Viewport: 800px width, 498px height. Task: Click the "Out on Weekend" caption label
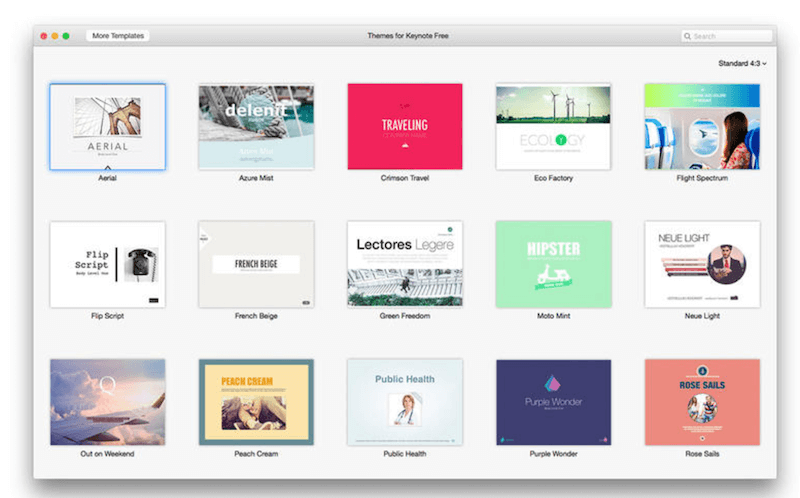pyautogui.click(x=107, y=454)
